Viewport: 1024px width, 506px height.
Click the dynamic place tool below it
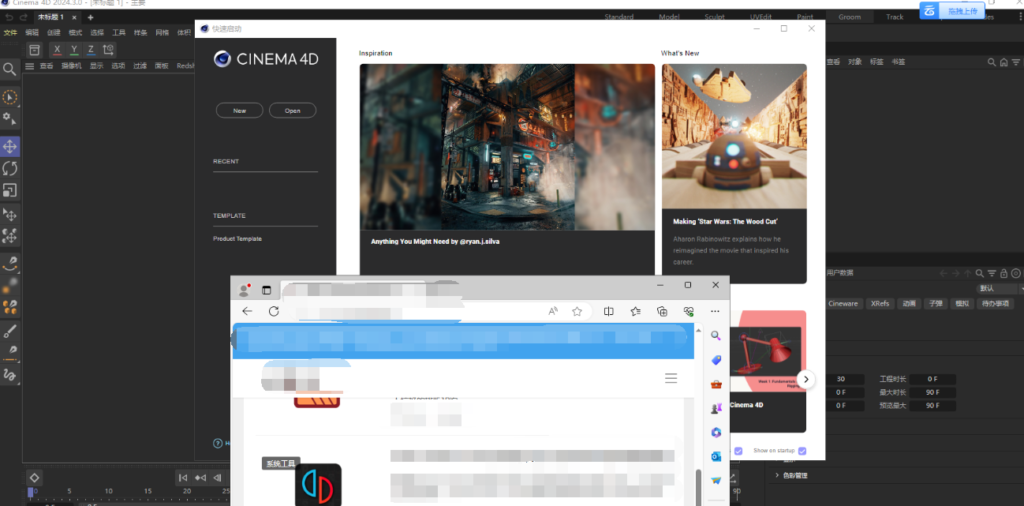[10, 236]
